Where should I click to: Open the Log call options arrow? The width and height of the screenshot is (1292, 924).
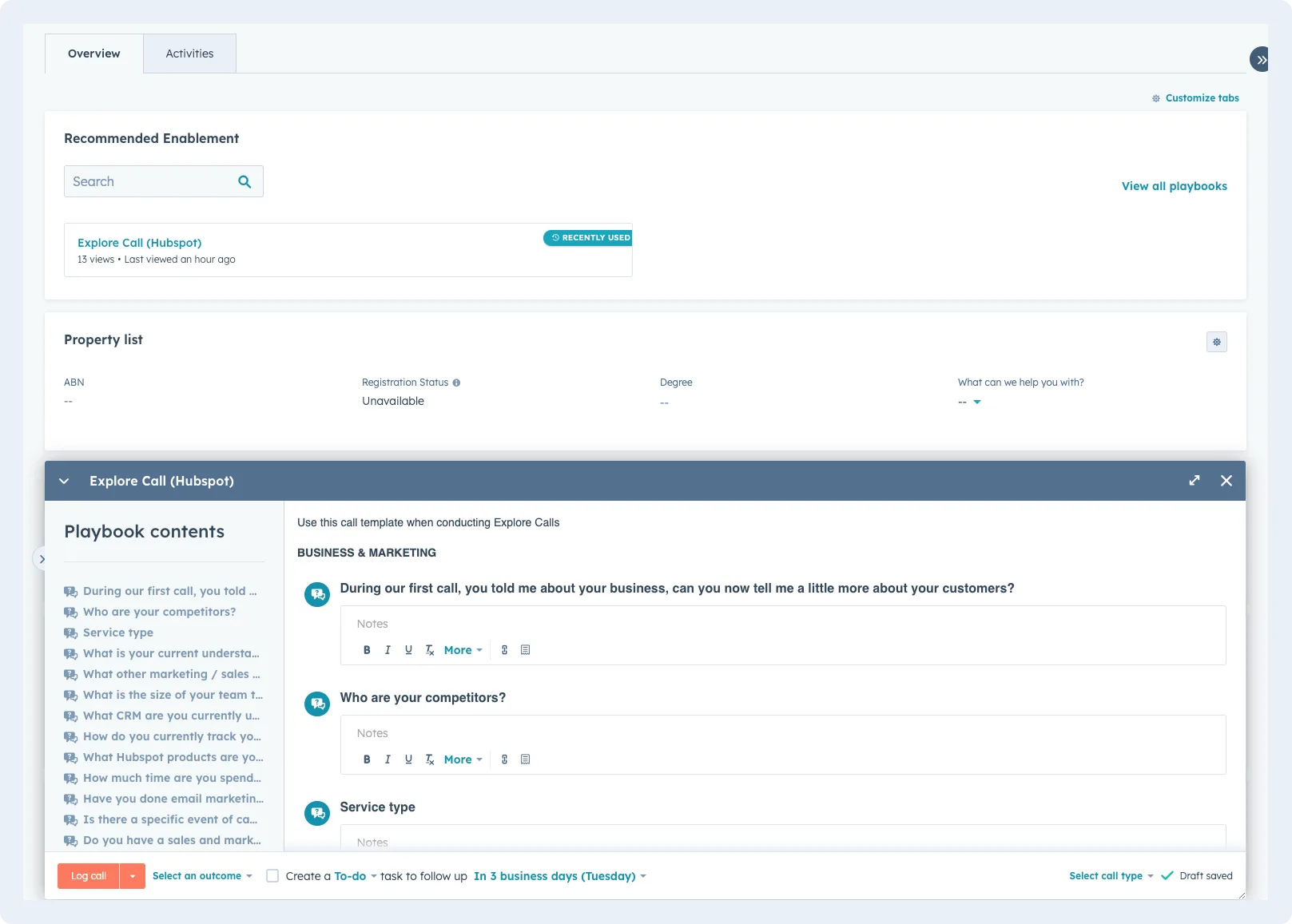133,876
